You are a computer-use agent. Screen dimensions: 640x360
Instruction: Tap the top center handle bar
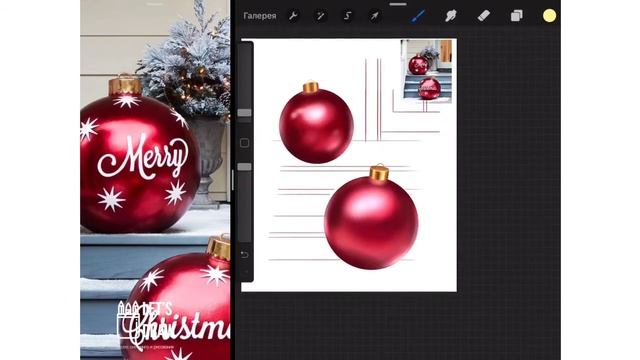398,4
